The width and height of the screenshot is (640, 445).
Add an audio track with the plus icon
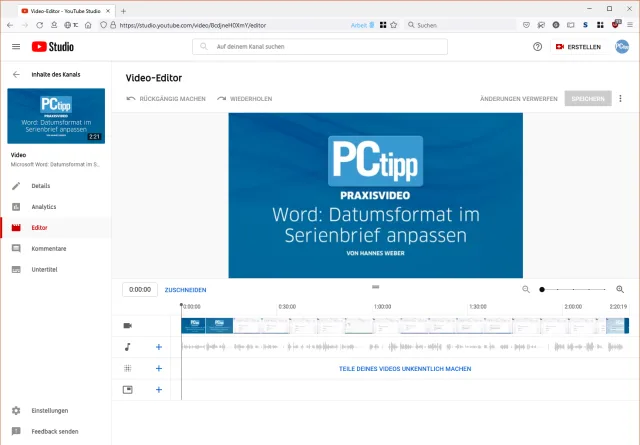158,347
